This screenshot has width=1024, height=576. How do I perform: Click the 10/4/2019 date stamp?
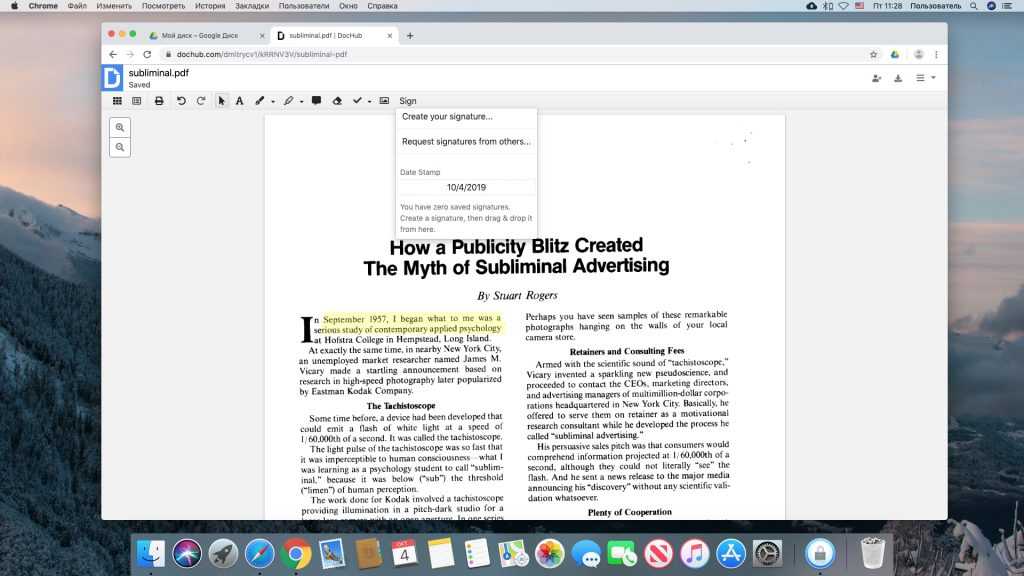pos(466,187)
